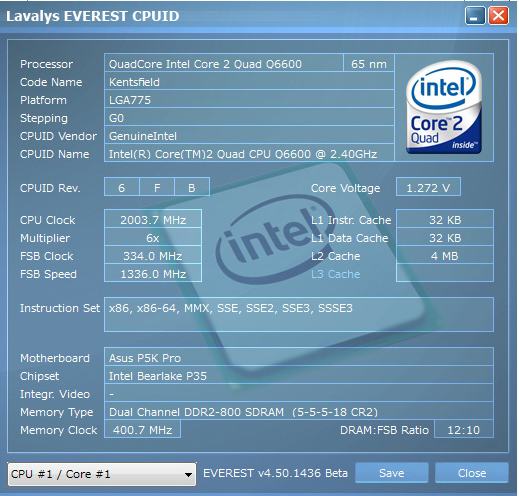Click the Core Voltage label
Screen dimensions: 519x496
(x=345, y=188)
